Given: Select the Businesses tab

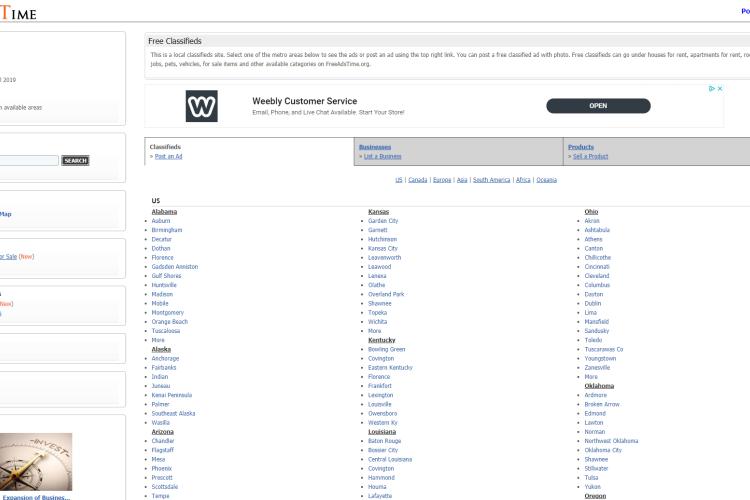Looking at the screenshot, I should [375, 147].
